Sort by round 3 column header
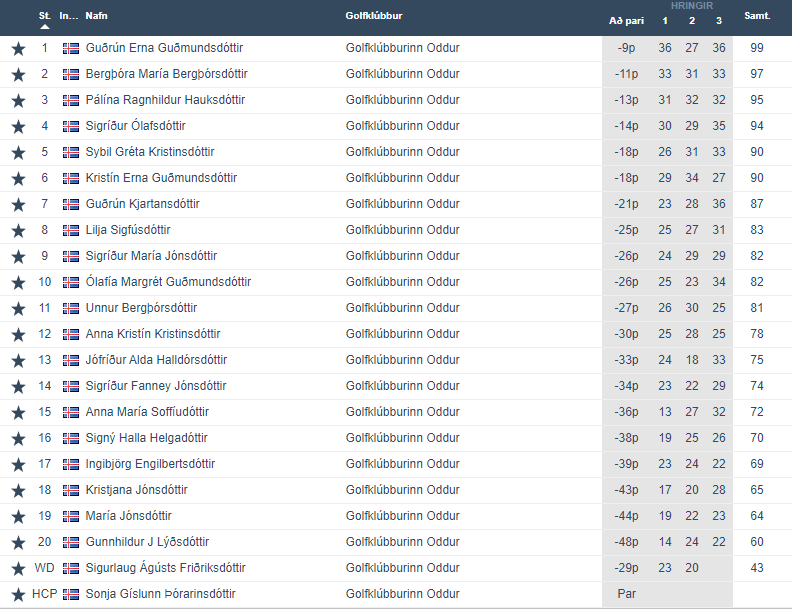The image size is (792, 609). tap(719, 21)
